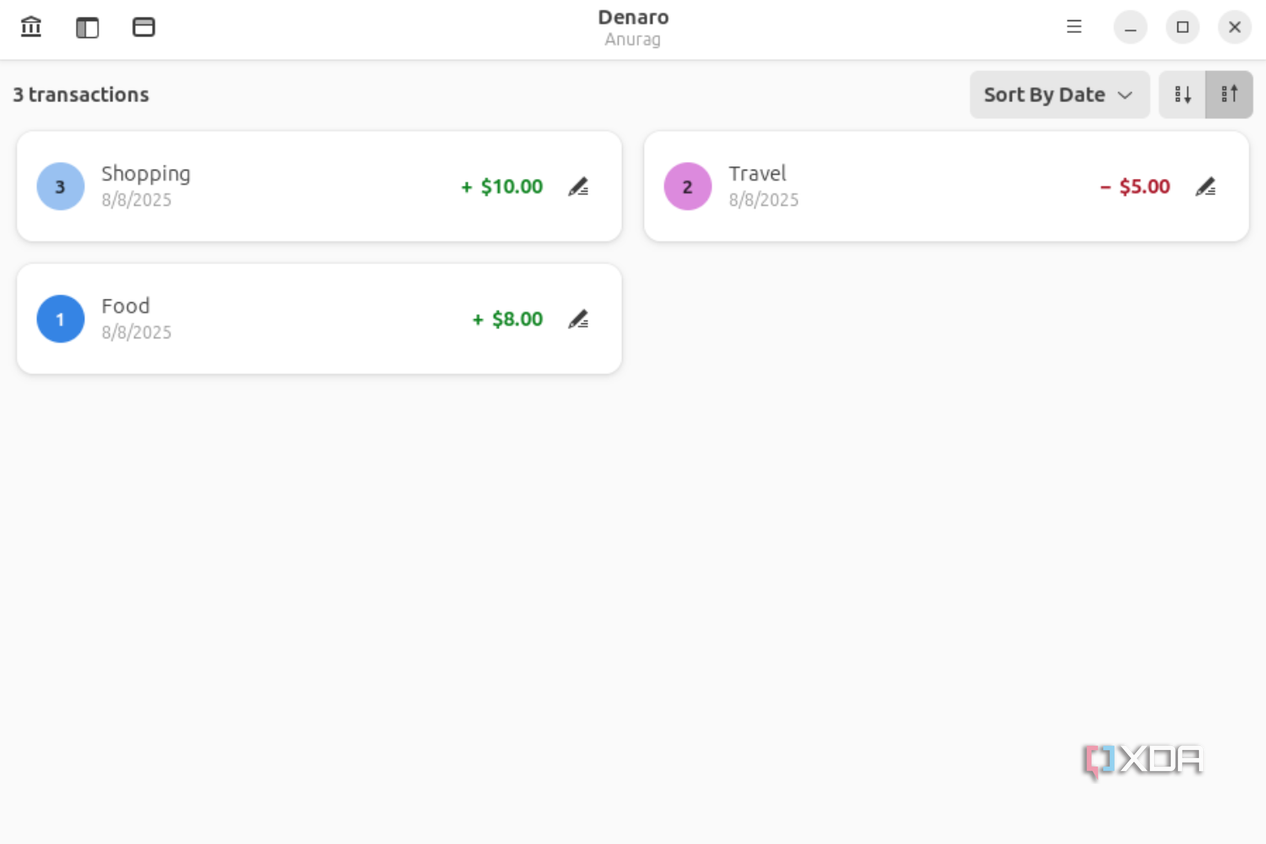Select the light blue circle numbered 3
The height and width of the screenshot is (844, 1266).
[60, 186]
